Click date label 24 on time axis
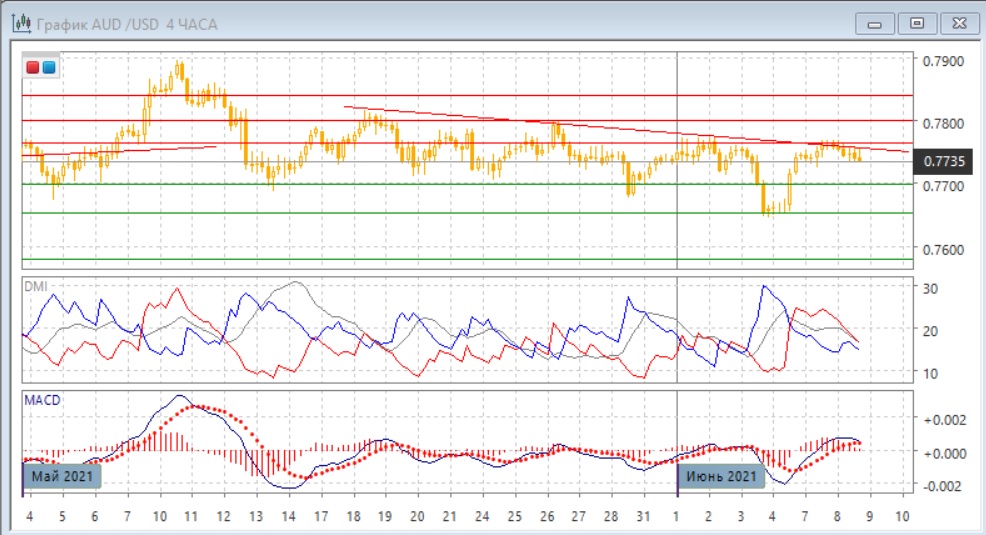The width and height of the screenshot is (986, 535). (482, 517)
